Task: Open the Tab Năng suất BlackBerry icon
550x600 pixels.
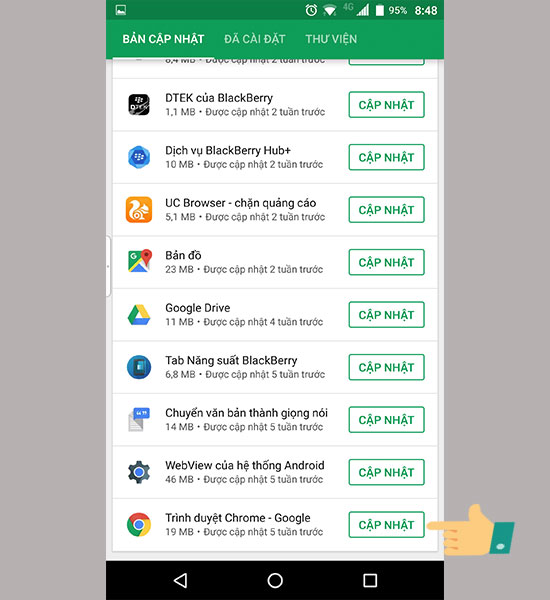Action: (x=139, y=367)
